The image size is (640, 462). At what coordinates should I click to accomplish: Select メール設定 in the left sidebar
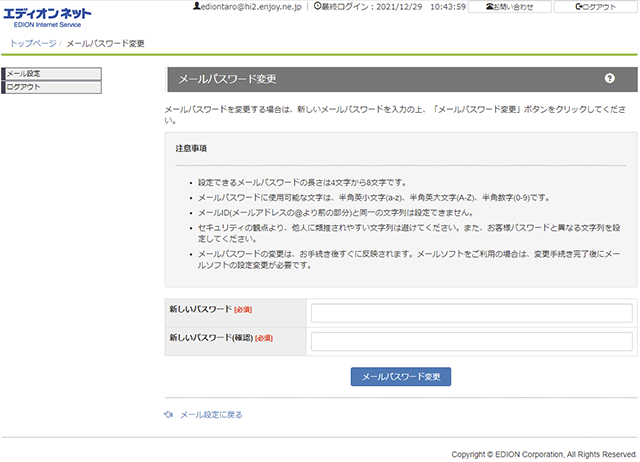(x=52, y=73)
